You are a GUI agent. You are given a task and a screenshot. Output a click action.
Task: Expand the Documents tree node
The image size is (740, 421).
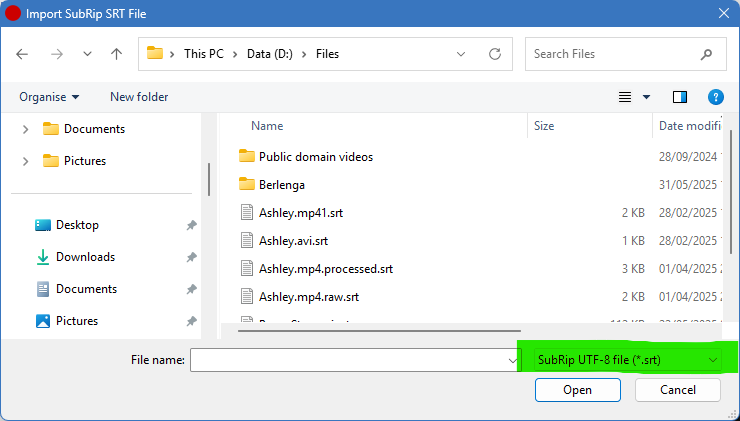point(25,129)
